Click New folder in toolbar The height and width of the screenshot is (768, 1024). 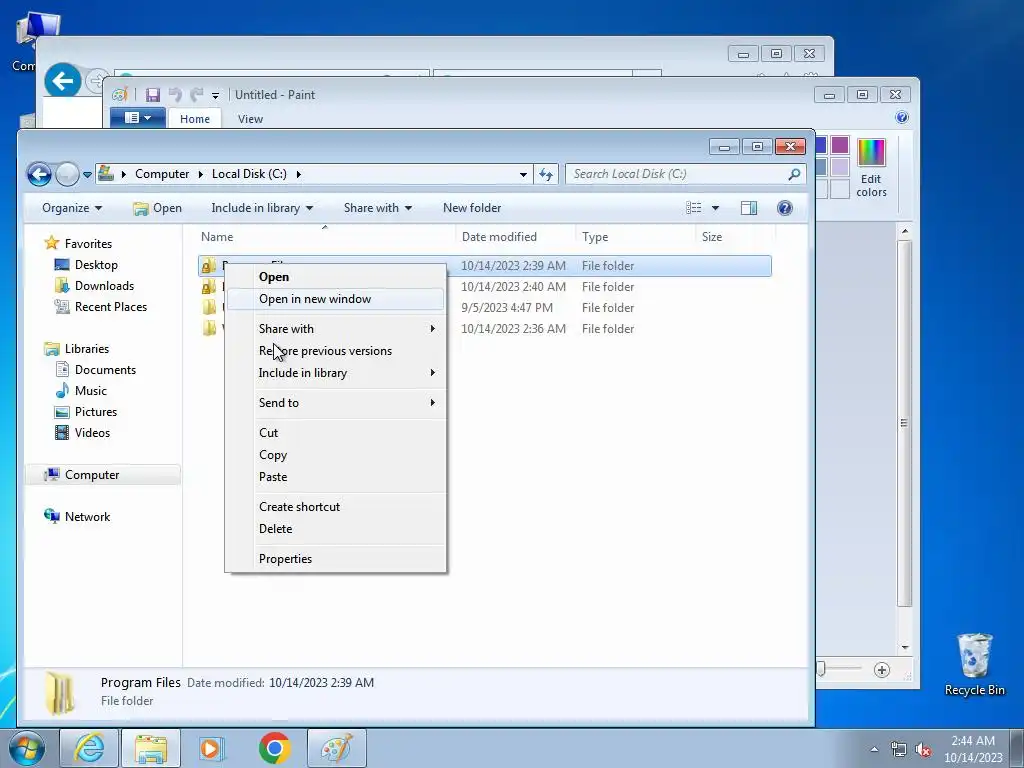pos(472,208)
